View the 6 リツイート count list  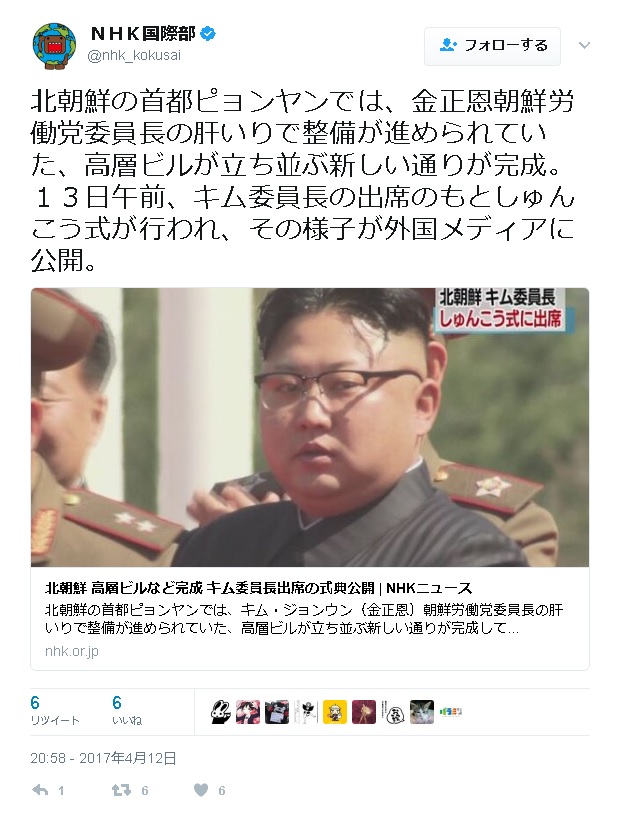click(55, 710)
